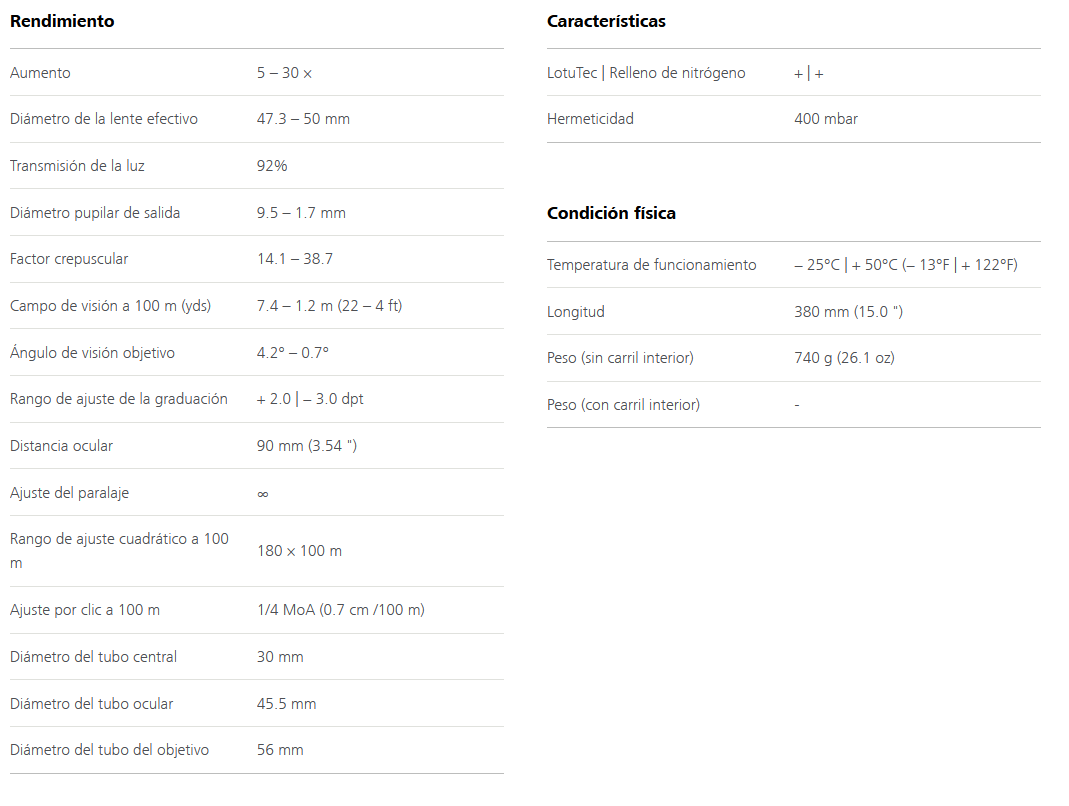The height and width of the screenshot is (806, 1069).
Task: Select the Distancia ocular label
Action: 61,446
